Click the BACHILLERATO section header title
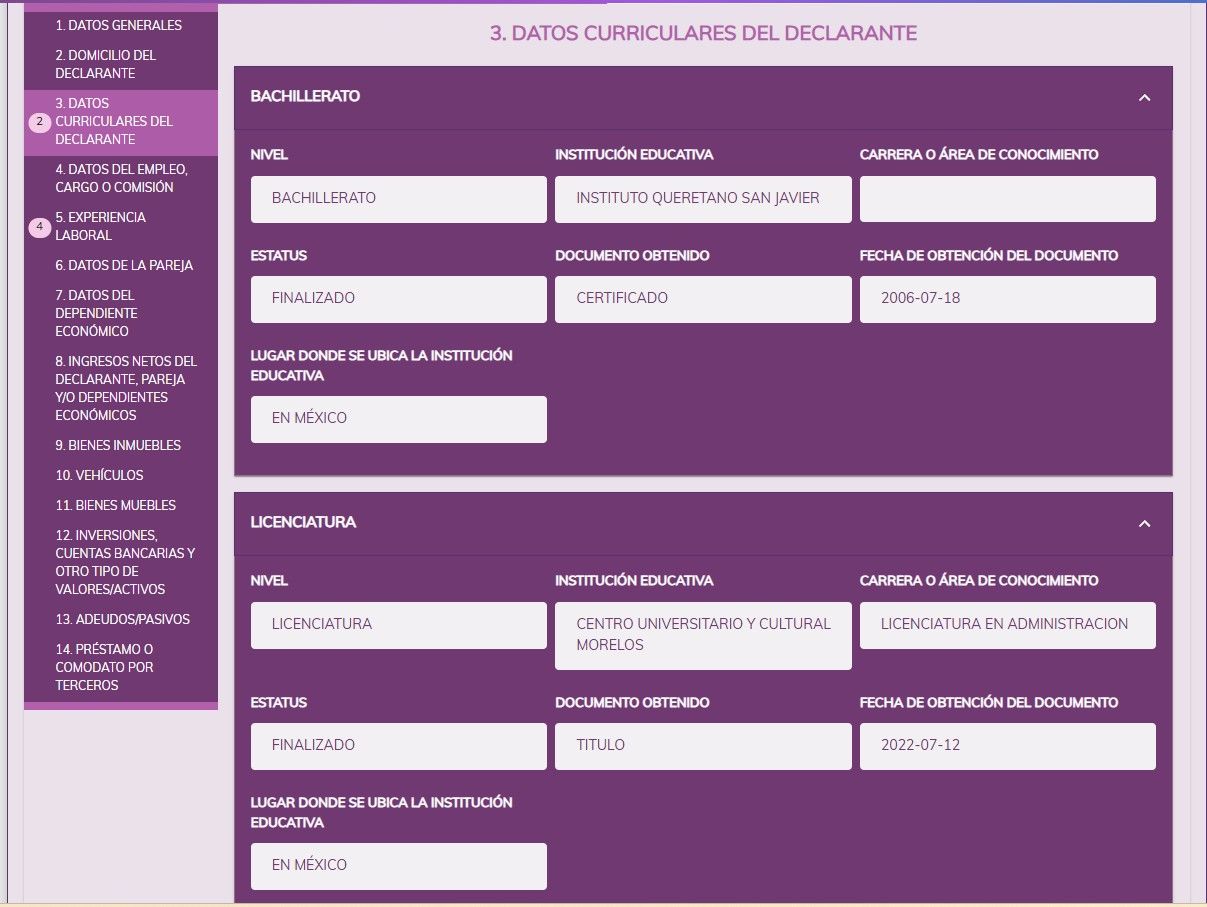The image size is (1207, 907). pos(305,96)
